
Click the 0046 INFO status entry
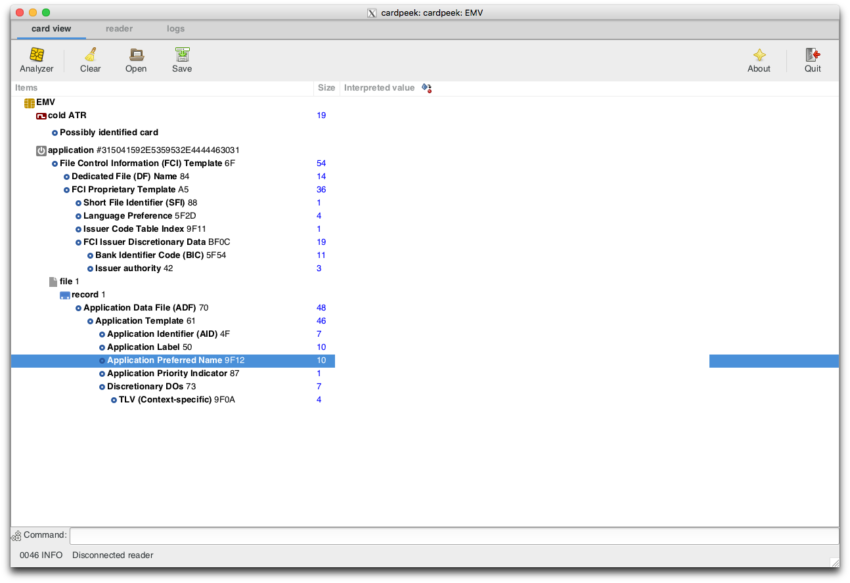41,555
